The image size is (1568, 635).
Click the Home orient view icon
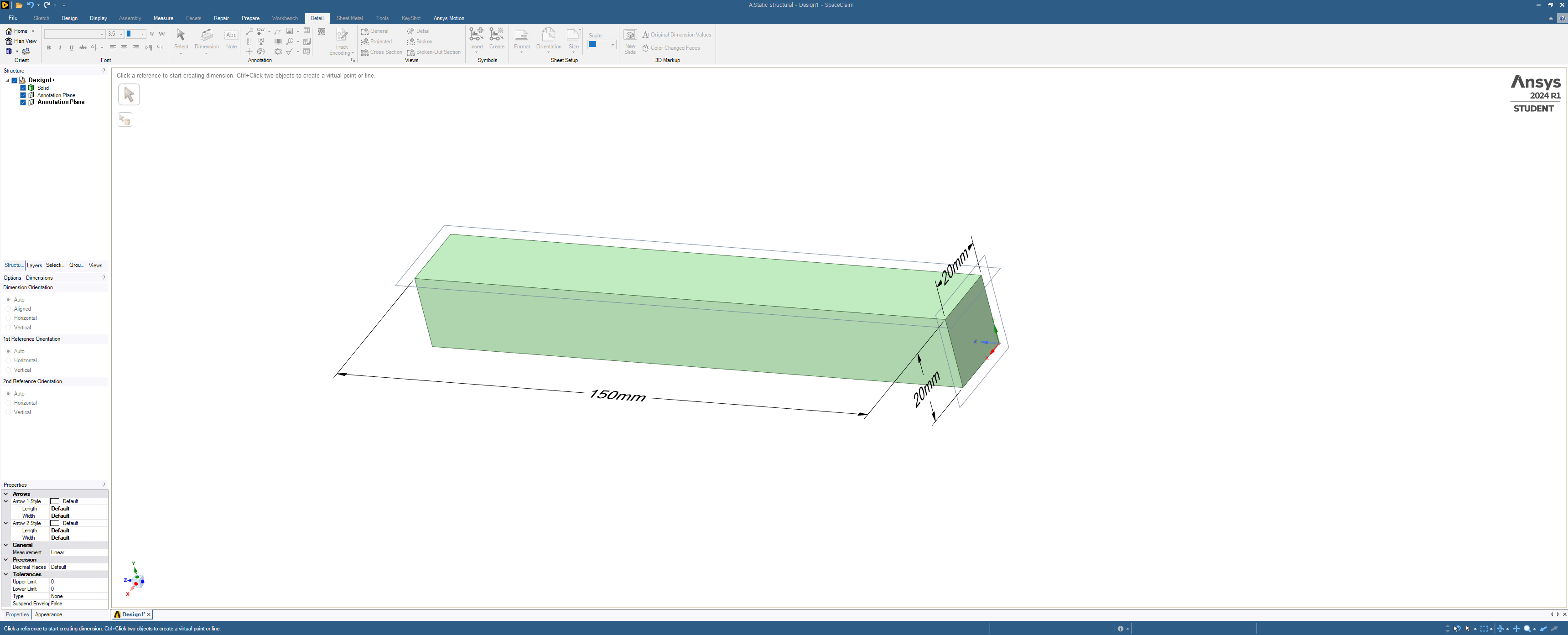point(9,31)
